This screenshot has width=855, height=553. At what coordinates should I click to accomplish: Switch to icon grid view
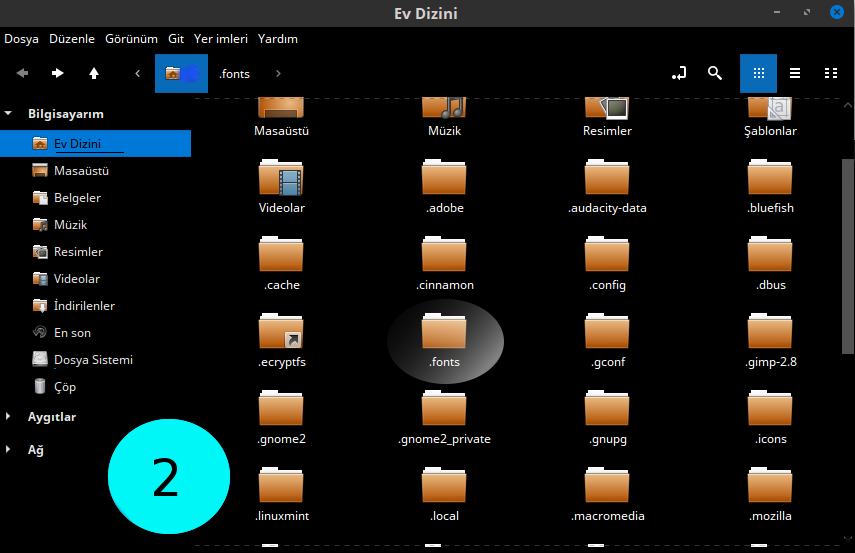tap(758, 73)
